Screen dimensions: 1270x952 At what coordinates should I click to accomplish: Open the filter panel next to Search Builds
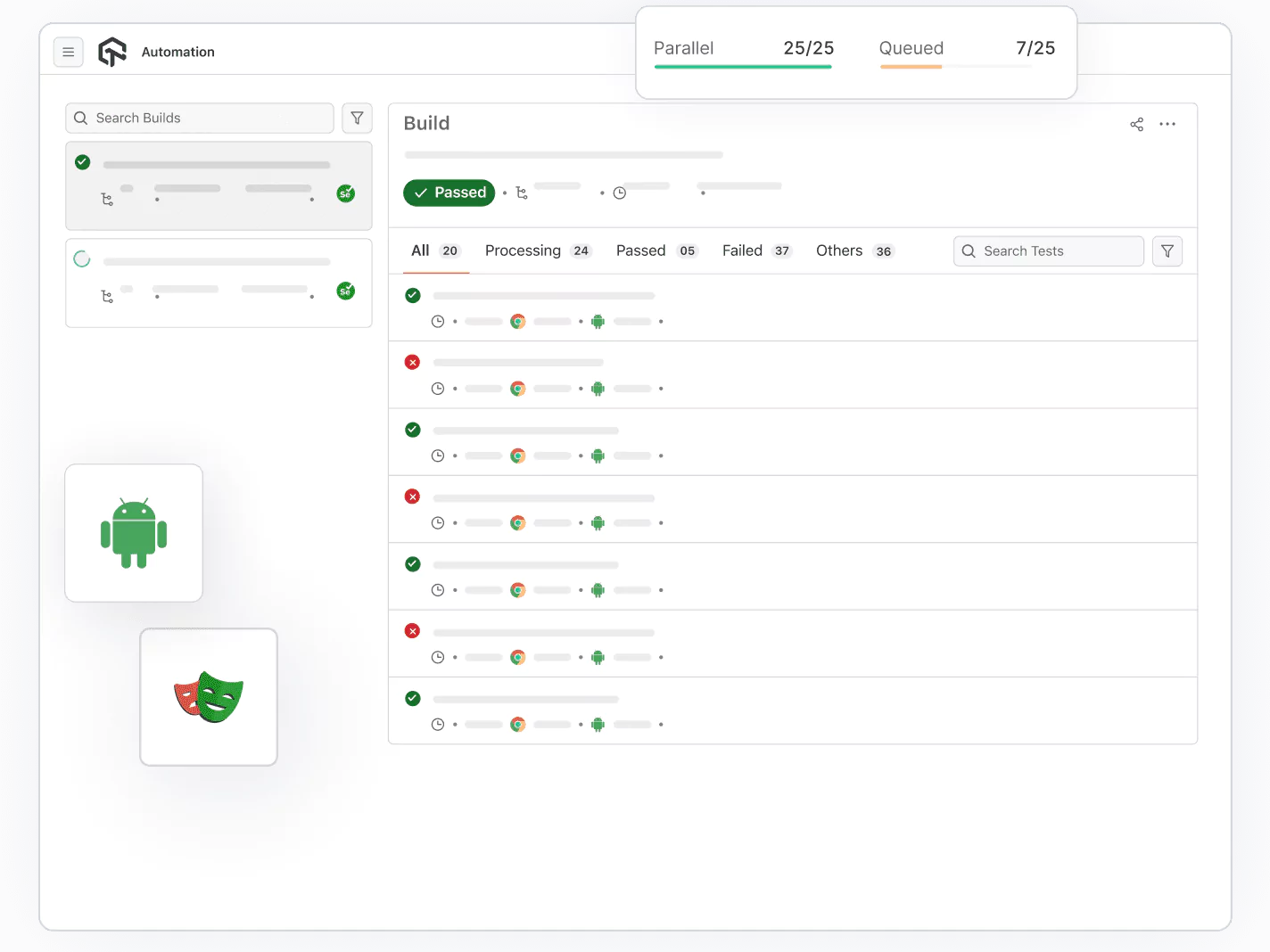(357, 118)
